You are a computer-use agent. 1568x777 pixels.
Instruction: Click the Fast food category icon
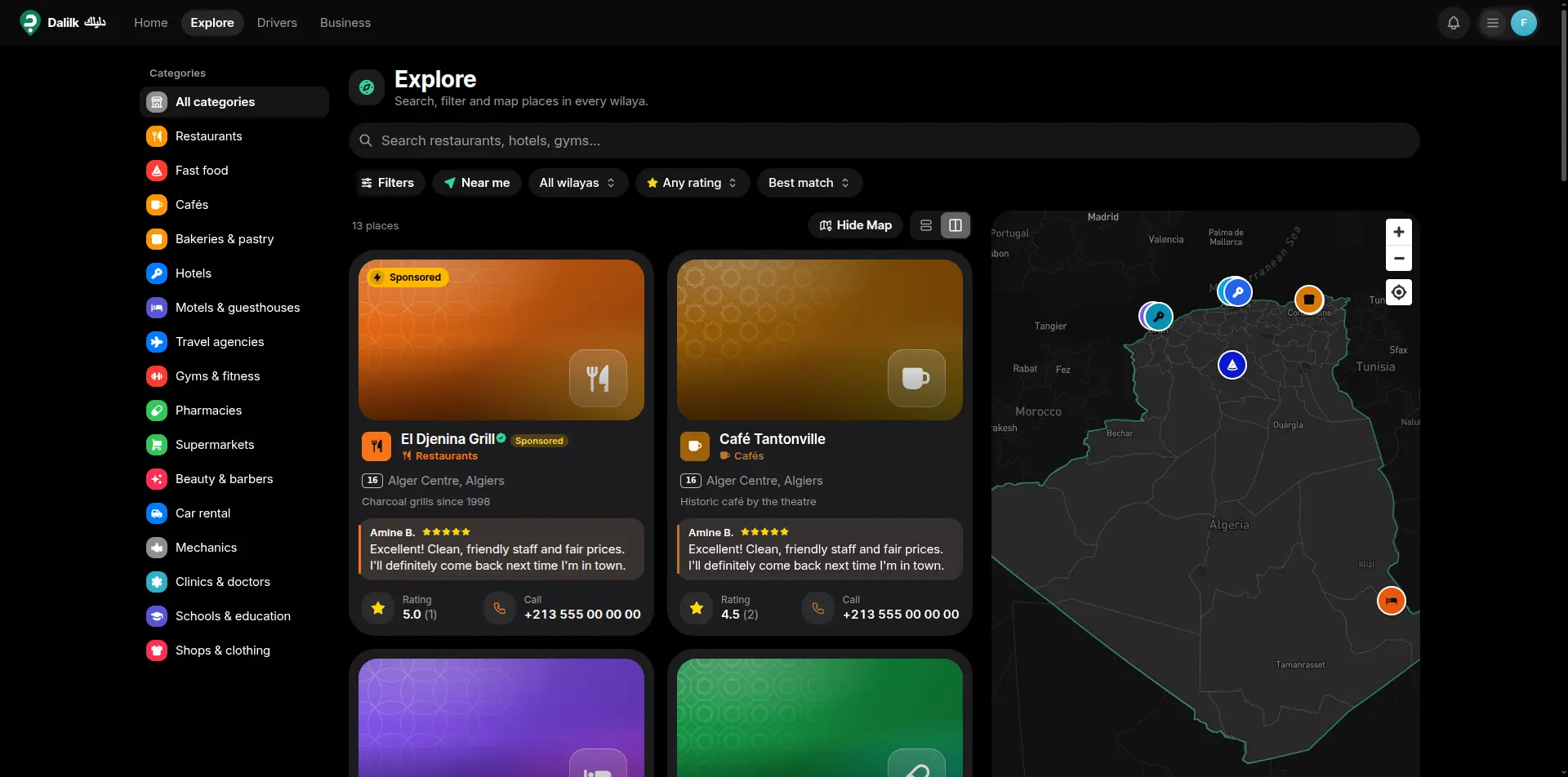click(157, 171)
